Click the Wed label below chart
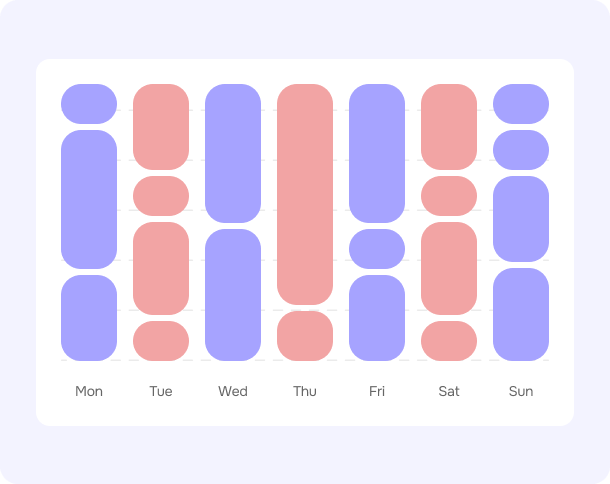This screenshot has width=610, height=484. (x=233, y=391)
